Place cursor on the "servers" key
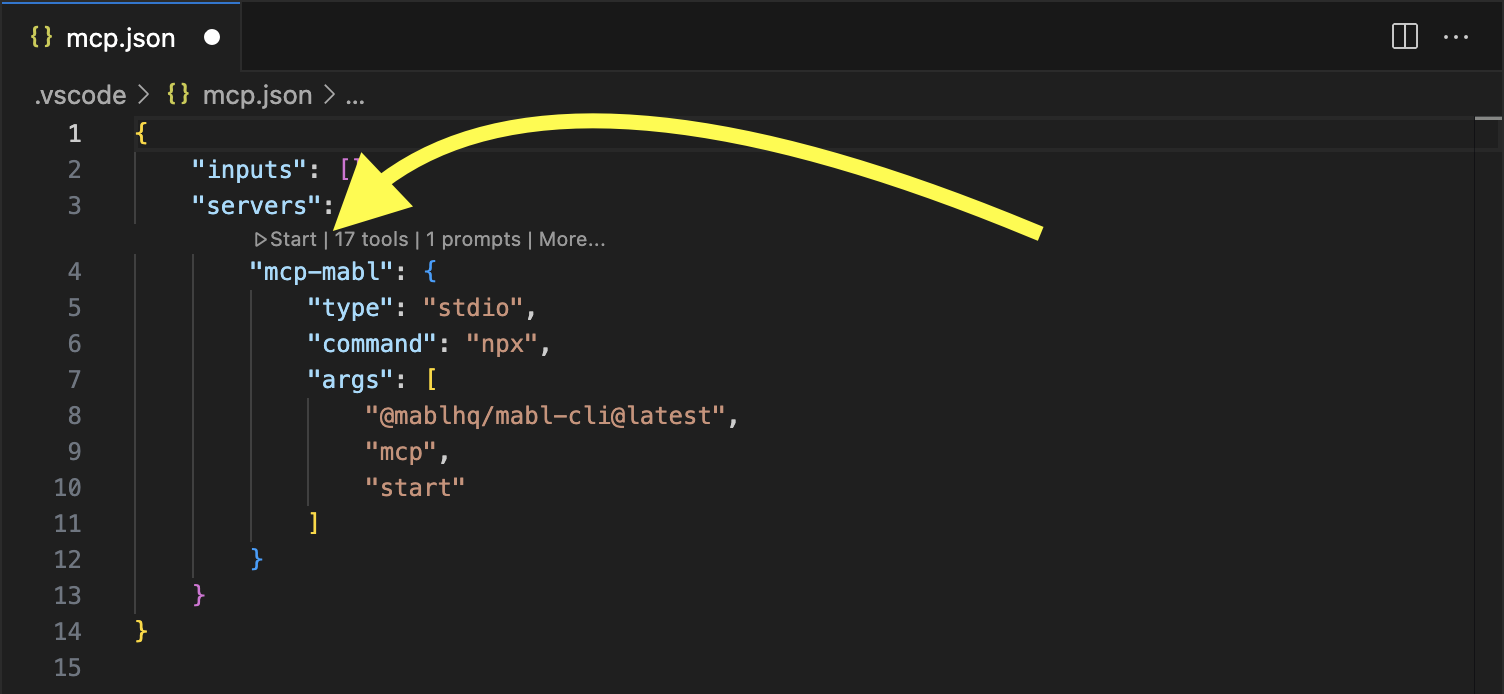The width and height of the screenshot is (1504, 694). 258,205
